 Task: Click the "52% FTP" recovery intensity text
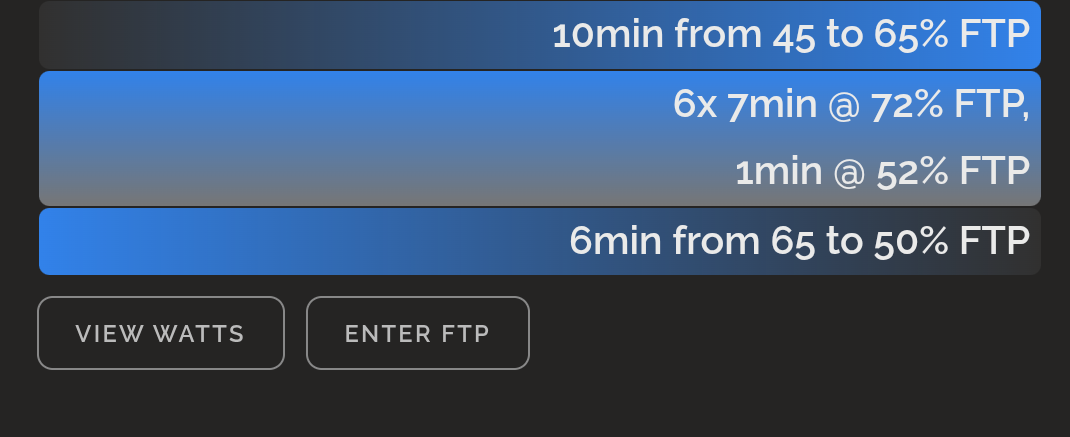pyautogui.click(x=952, y=172)
